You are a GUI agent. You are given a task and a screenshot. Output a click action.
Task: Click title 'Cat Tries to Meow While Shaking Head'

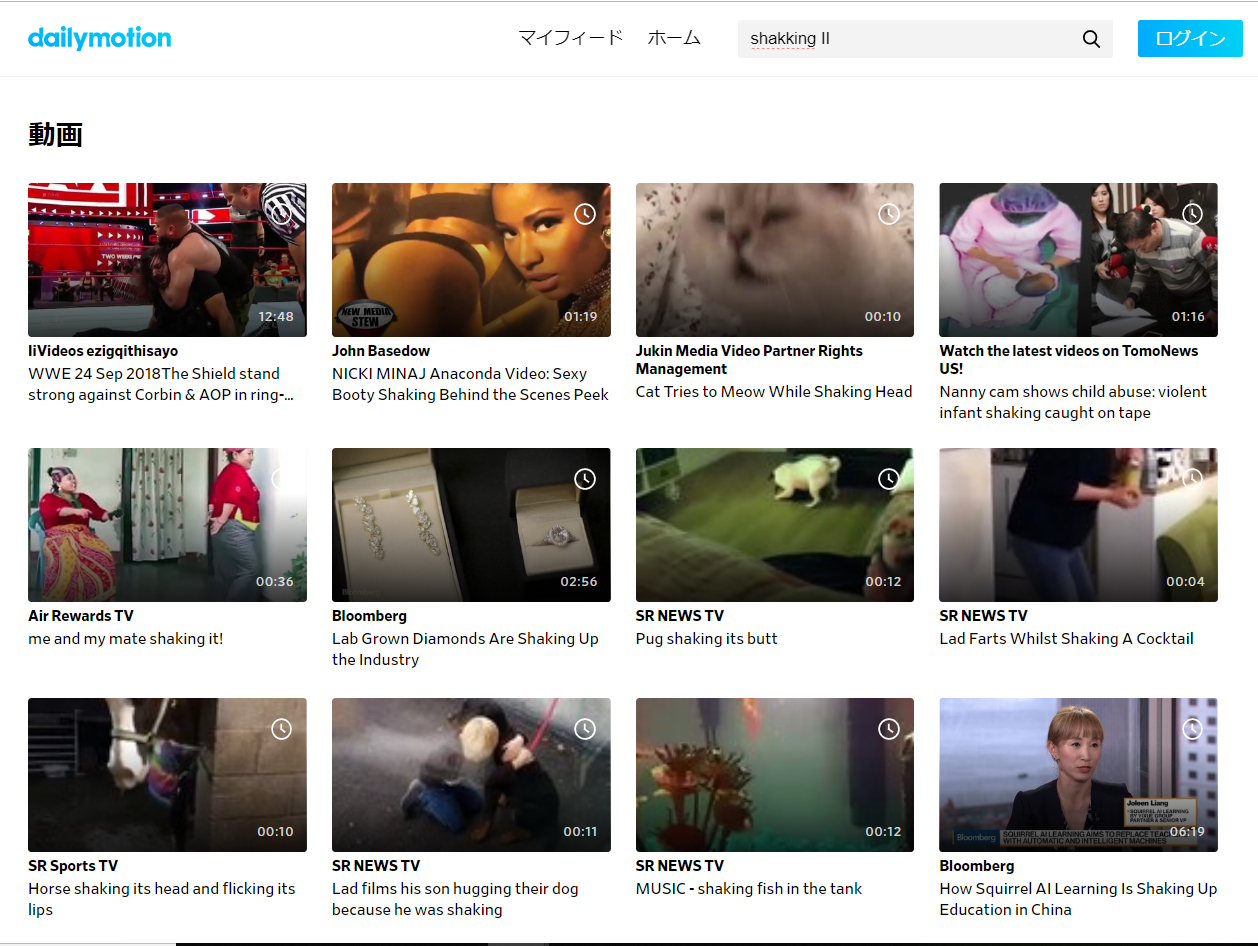coord(774,392)
